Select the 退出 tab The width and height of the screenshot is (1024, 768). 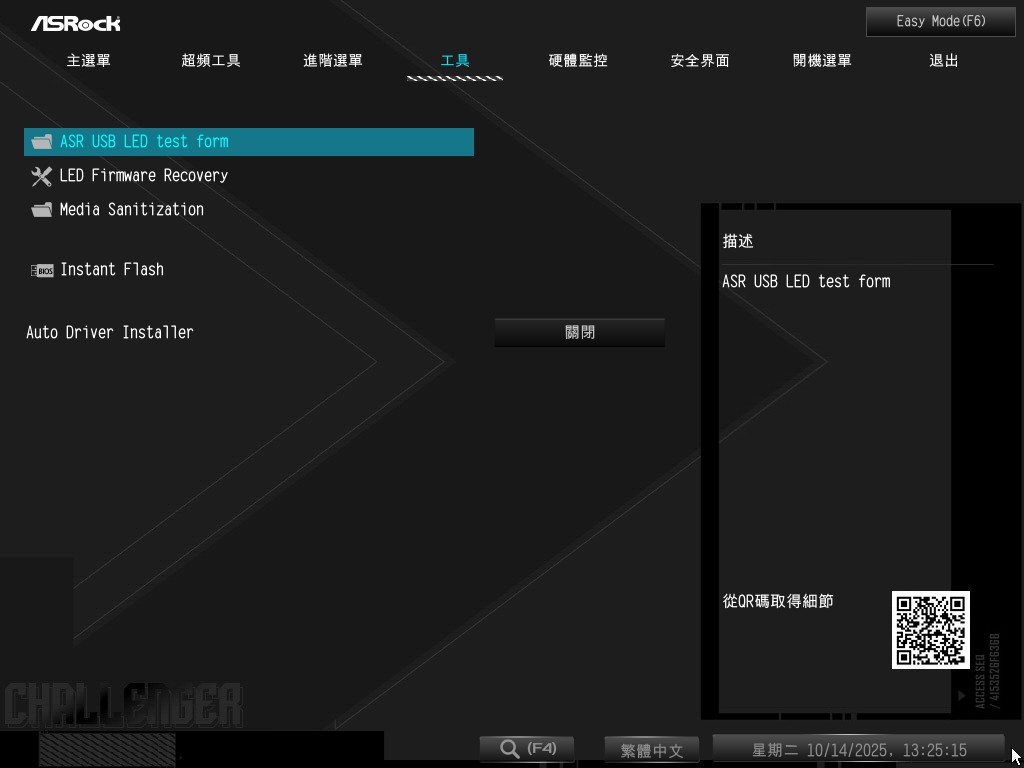[x=944, y=61]
